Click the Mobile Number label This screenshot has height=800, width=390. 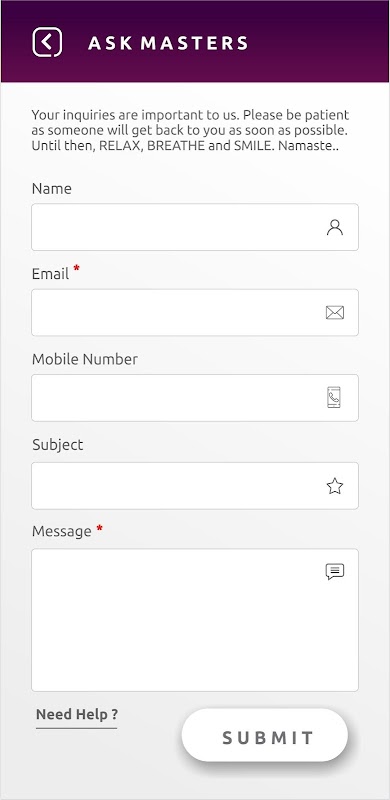click(x=85, y=359)
